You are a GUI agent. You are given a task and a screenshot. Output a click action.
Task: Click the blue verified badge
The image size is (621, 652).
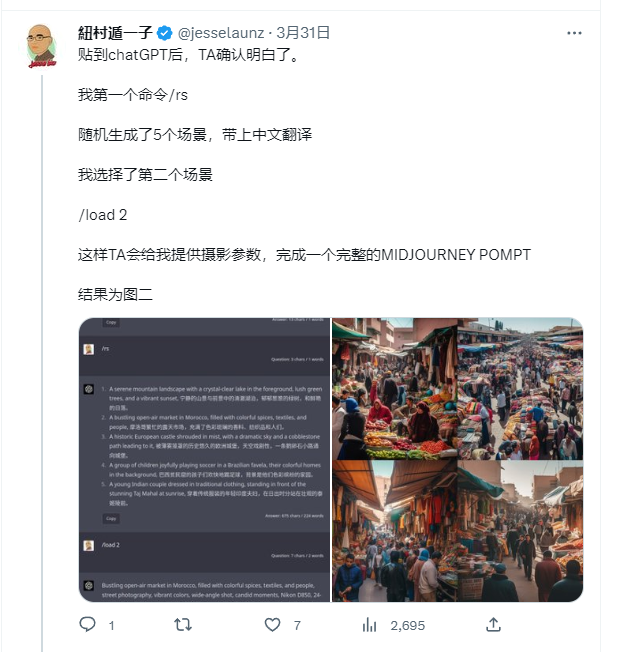point(165,33)
